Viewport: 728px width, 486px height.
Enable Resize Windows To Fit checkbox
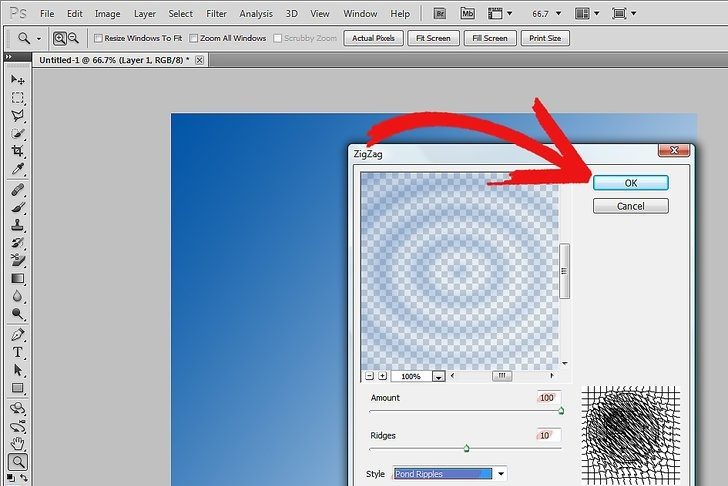click(x=98, y=38)
